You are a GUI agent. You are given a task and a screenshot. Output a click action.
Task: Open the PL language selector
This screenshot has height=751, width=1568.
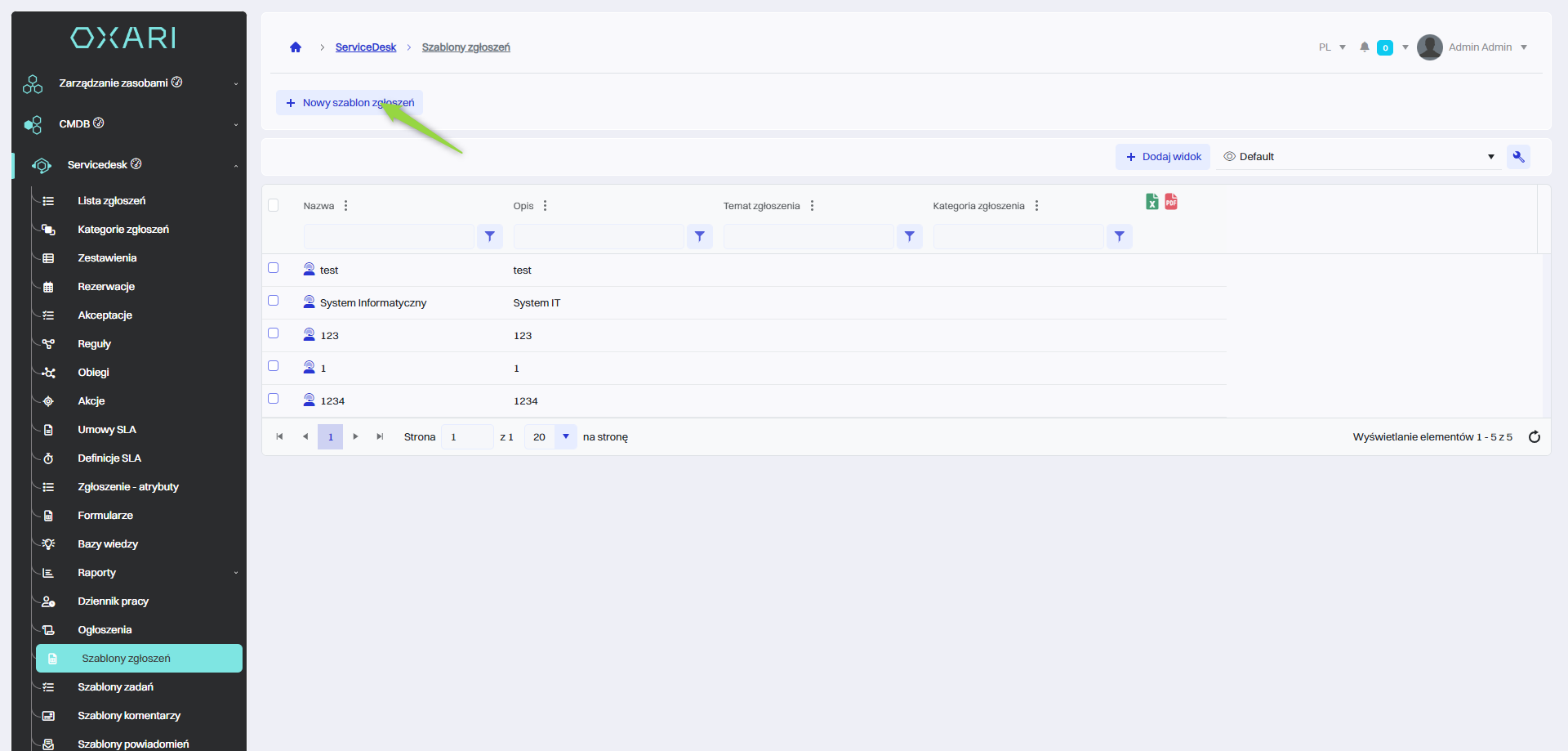1331,47
